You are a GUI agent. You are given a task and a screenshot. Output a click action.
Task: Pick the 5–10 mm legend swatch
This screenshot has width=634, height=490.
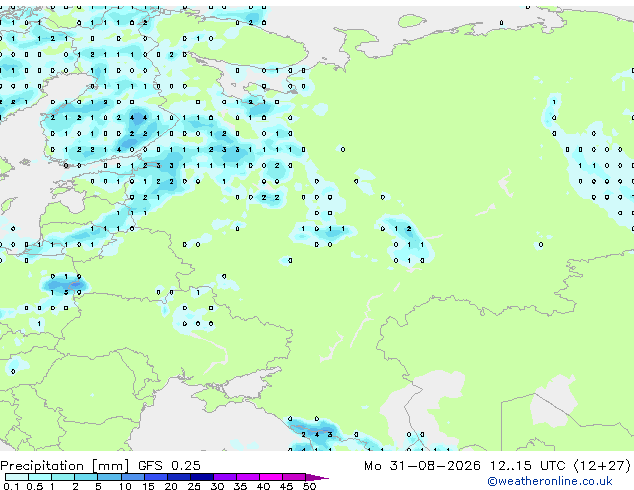pos(109,477)
